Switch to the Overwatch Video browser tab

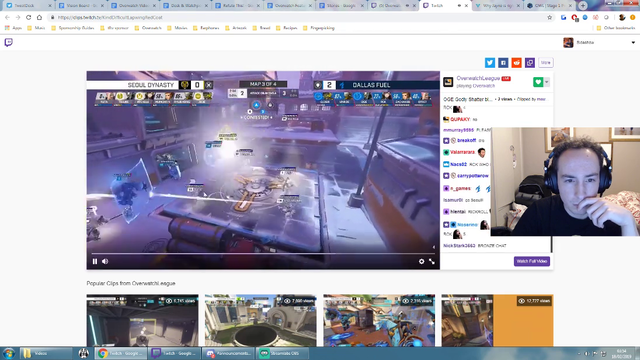point(133,6)
